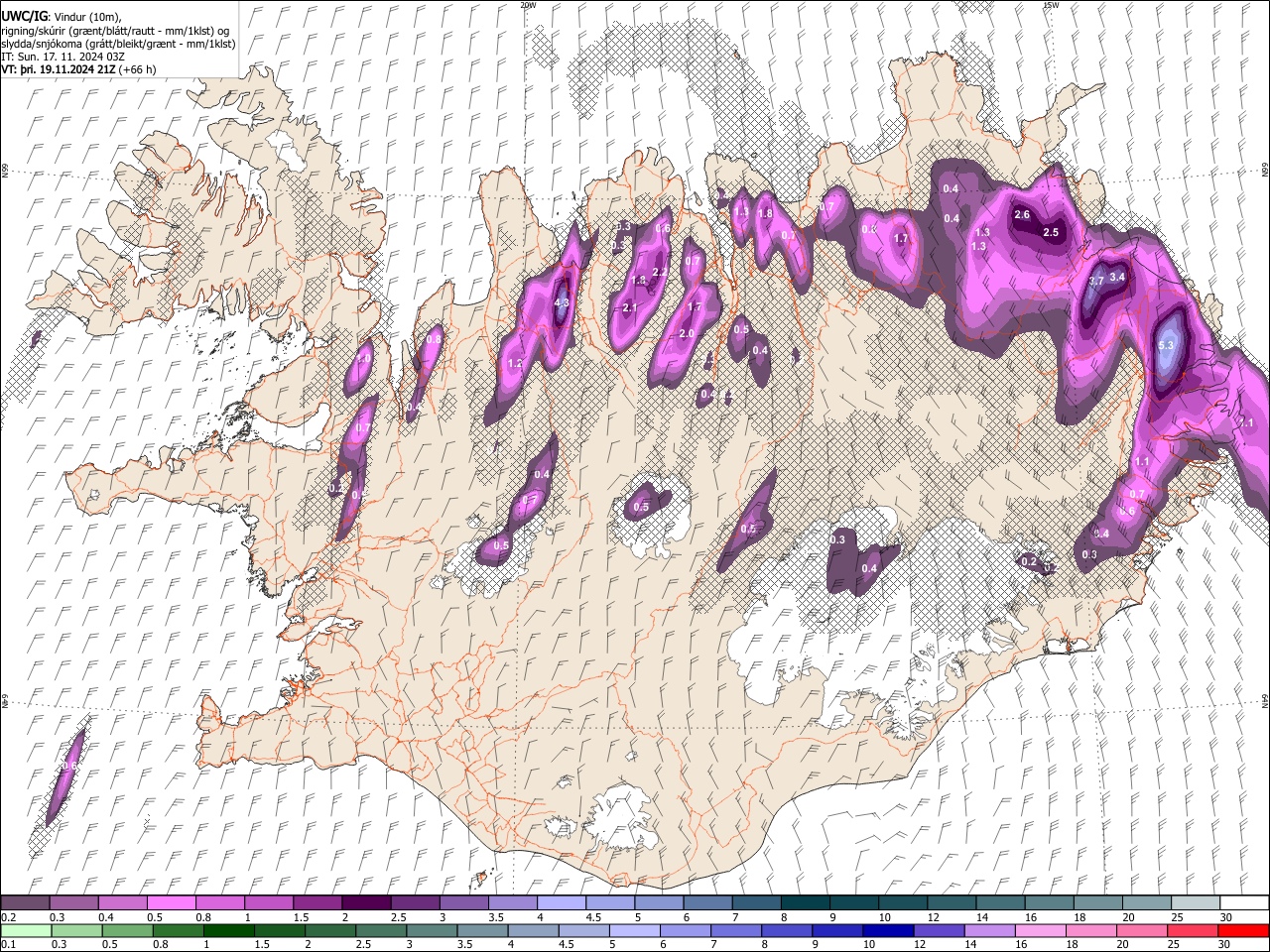This screenshot has height=952, width=1270.
Task: Click the "rigning/skúrir" legend description line
Action: click(115, 31)
